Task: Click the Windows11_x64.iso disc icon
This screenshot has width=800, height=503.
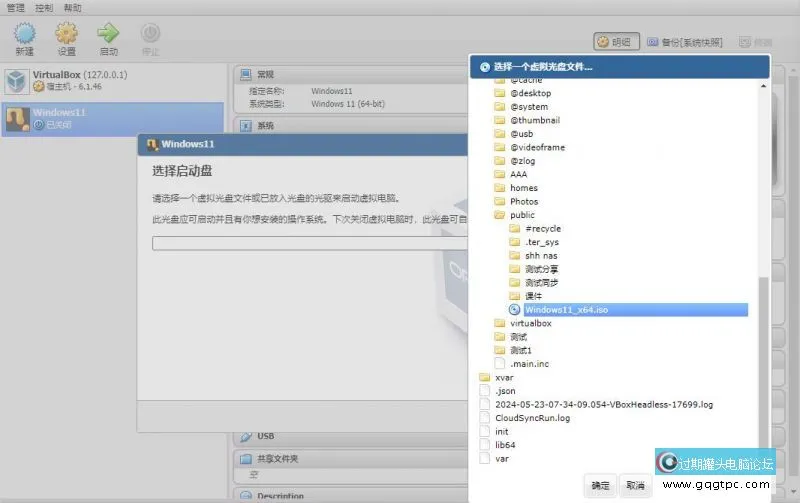Action: pyautogui.click(x=515, y=309)
